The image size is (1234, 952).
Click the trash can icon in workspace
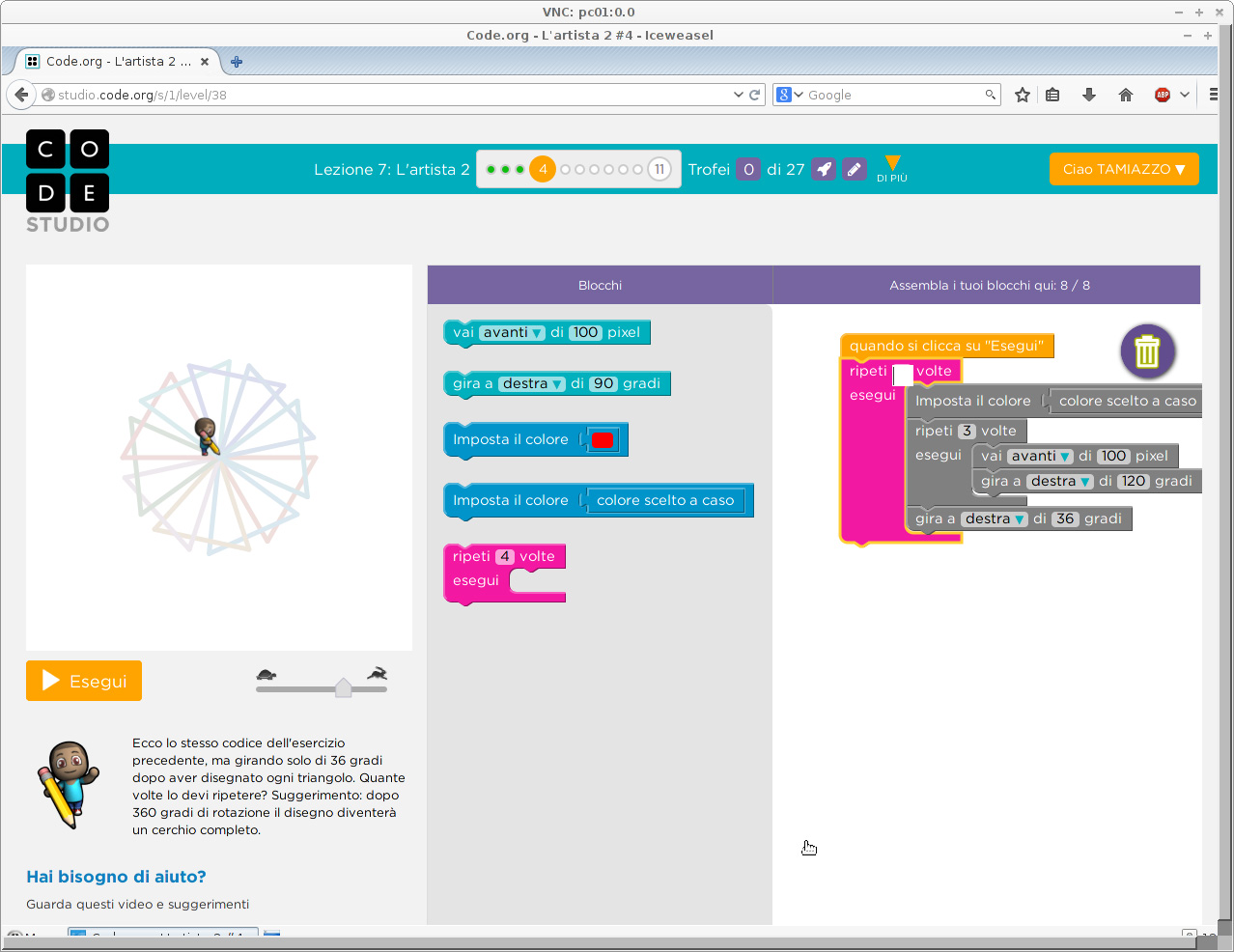point(1147,351)
